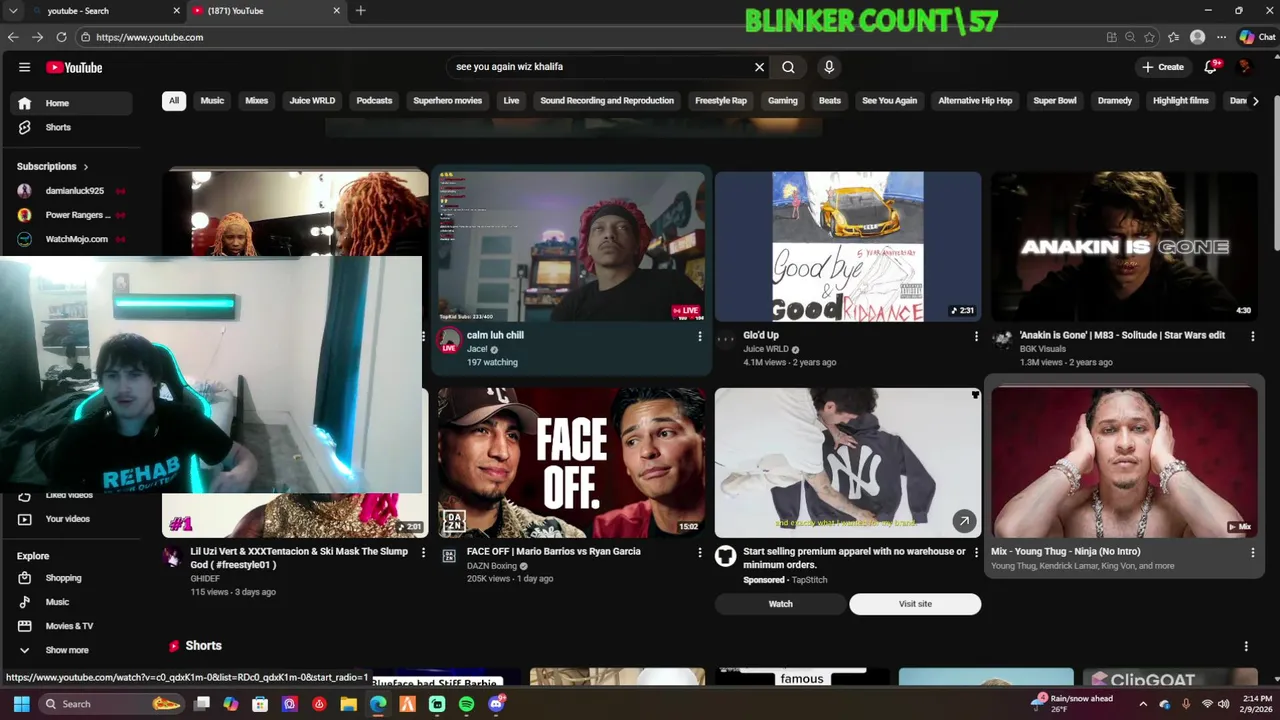
Task: Select the Gaming filter chip
Action: coord(782,101)
